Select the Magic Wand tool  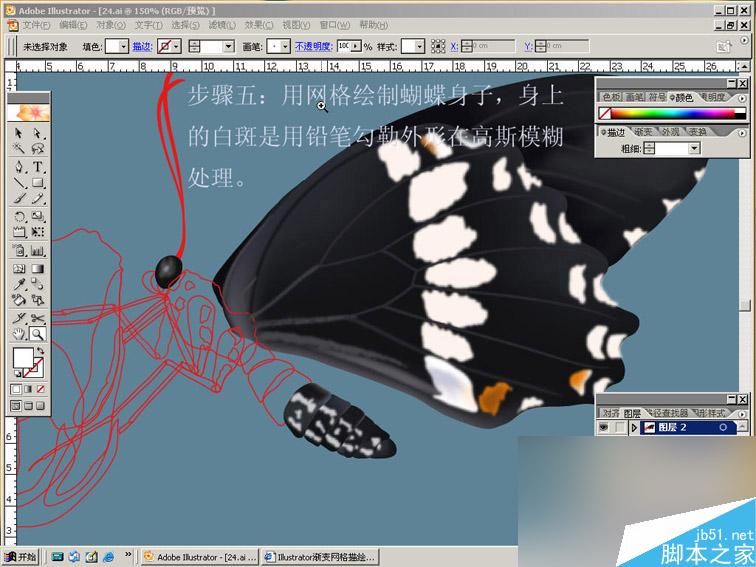19,148
